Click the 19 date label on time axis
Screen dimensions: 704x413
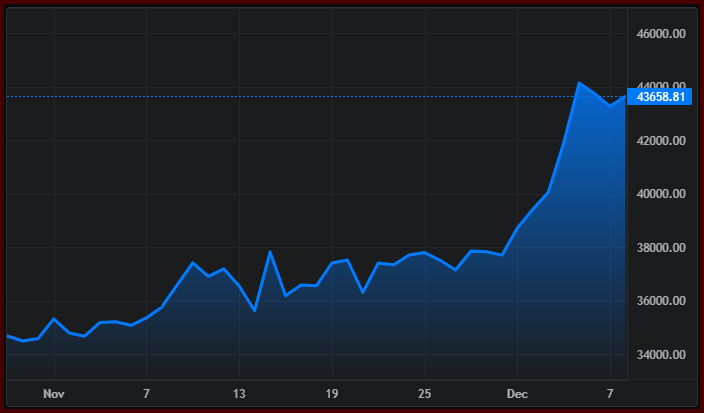(x=332, y=394)
